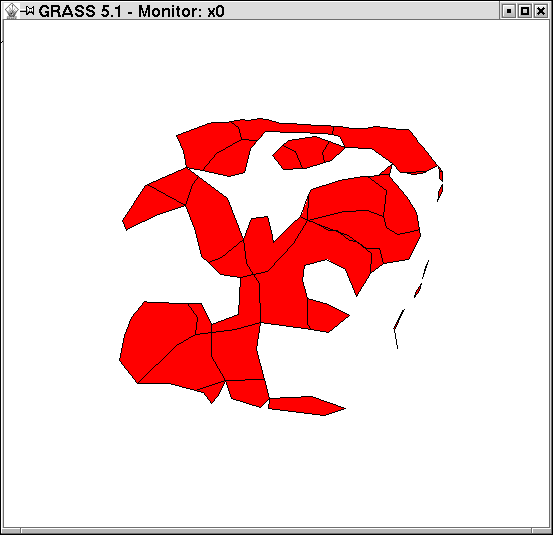Click the tiny red triangle under the upper-right polygon
The width and height of the screenshot is (553, 535).
(x=387, y=171)
